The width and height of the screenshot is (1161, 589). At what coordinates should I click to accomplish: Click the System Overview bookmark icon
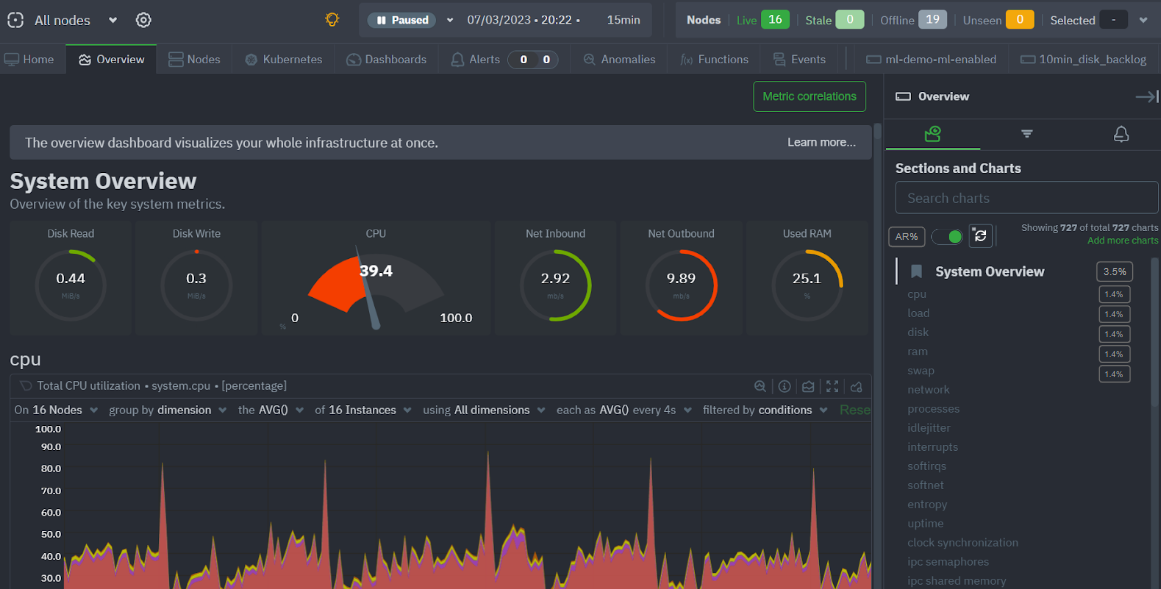click(917, 271)
